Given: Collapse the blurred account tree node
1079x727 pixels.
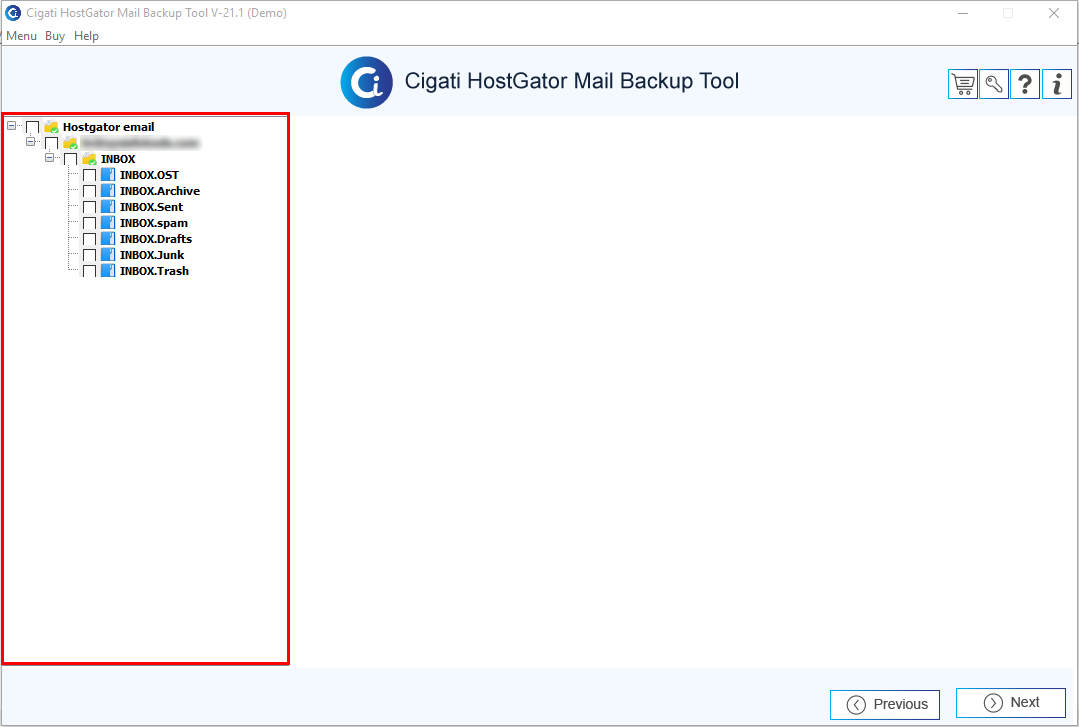Looking at the screenshot, I should 30,141.
